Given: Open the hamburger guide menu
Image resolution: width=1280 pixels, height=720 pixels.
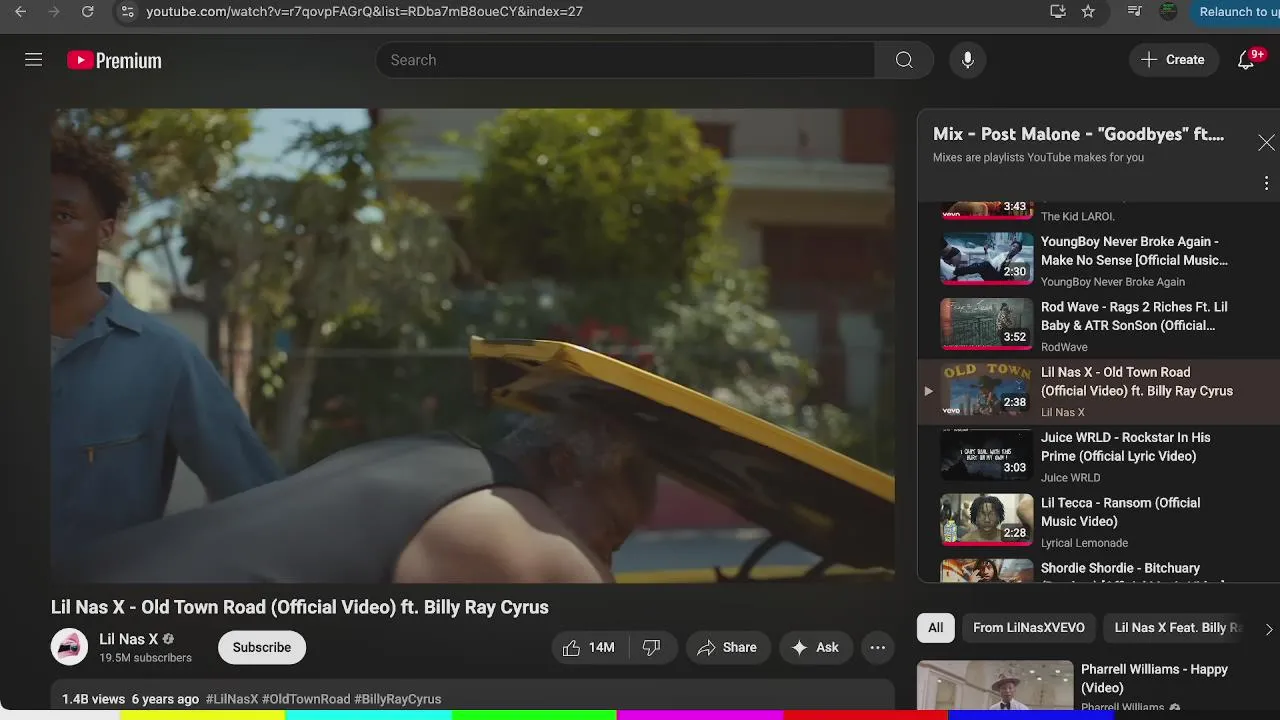Looking at the screenshot, I should click(x=33, y=60).
